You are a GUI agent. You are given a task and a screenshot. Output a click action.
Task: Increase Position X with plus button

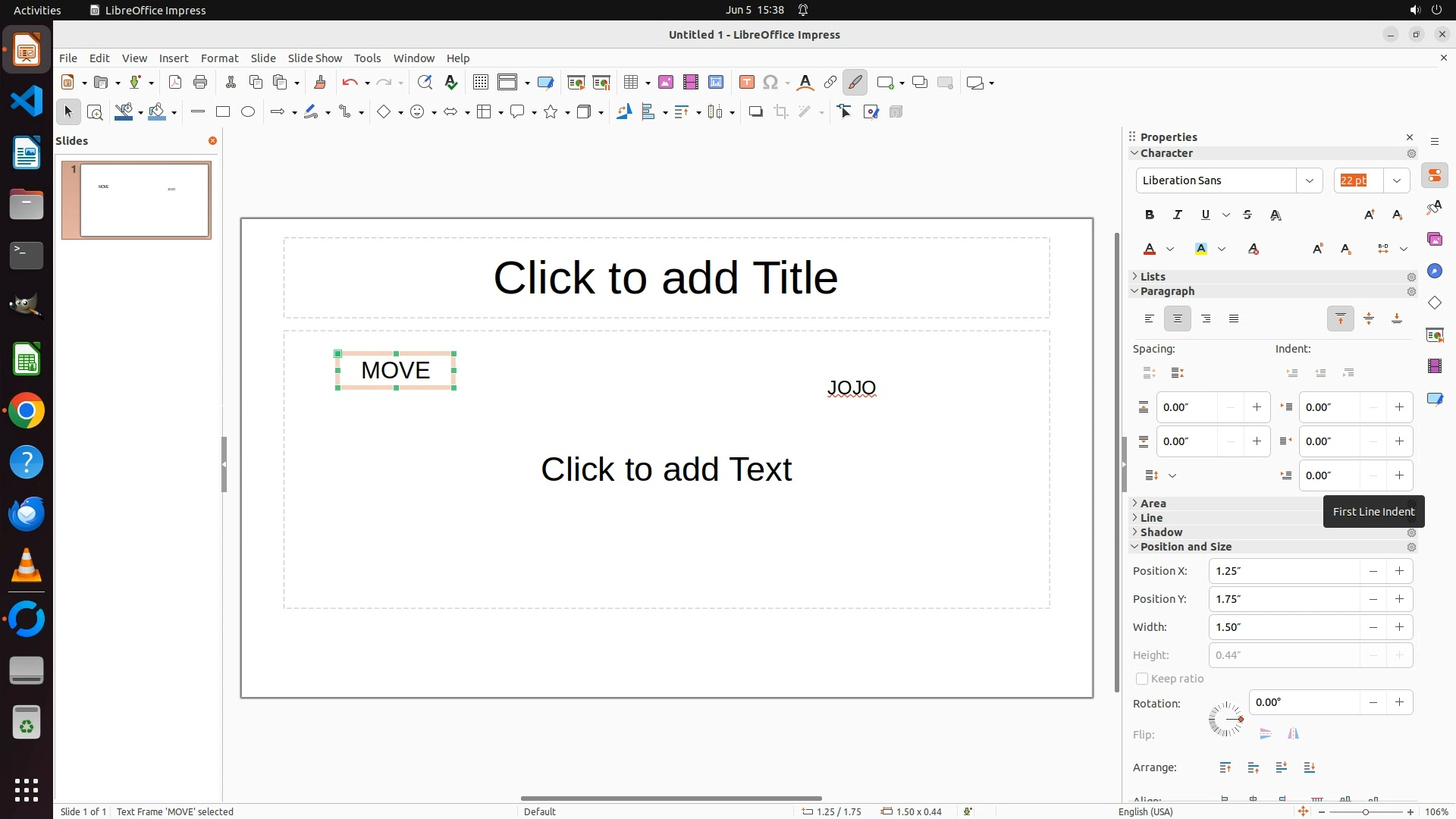click(x=1399, y=571)
